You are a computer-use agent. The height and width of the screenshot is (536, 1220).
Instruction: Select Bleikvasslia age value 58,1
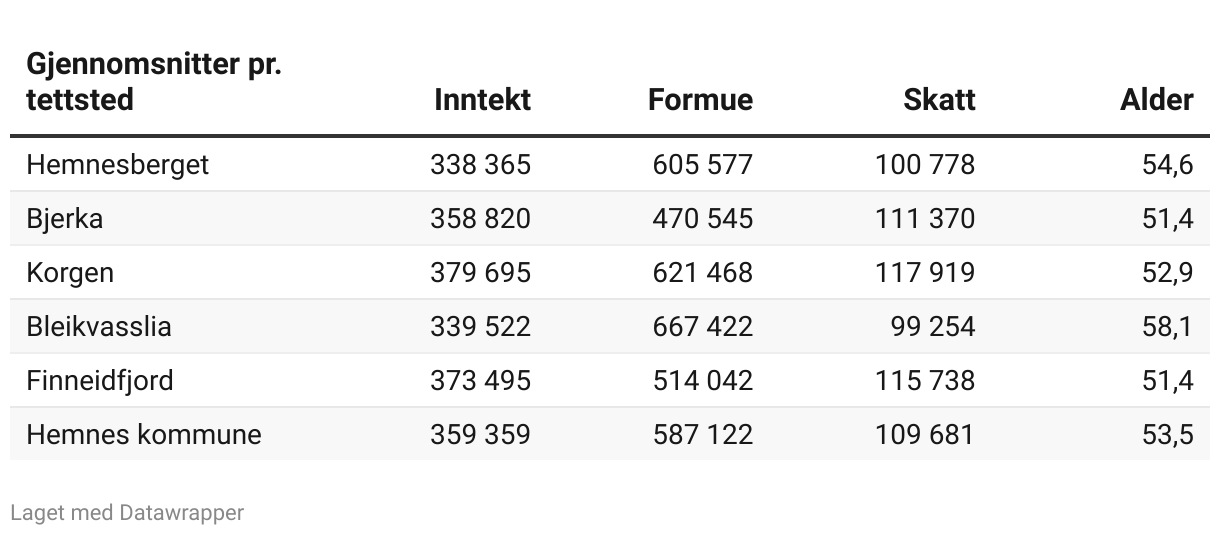(x=1167, y=326)
